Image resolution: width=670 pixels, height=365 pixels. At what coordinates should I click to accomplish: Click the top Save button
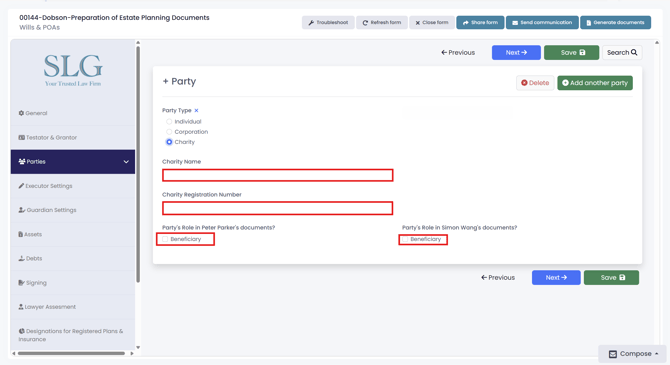571,53
